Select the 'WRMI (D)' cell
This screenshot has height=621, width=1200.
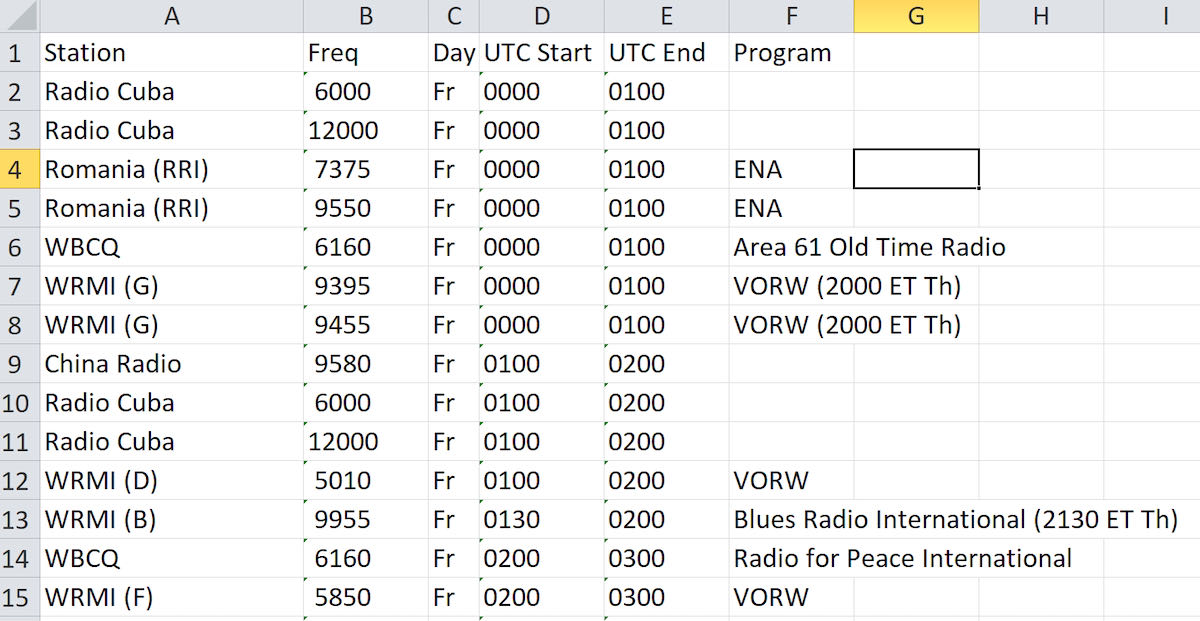pyautogui.click(x=172, y=481)
